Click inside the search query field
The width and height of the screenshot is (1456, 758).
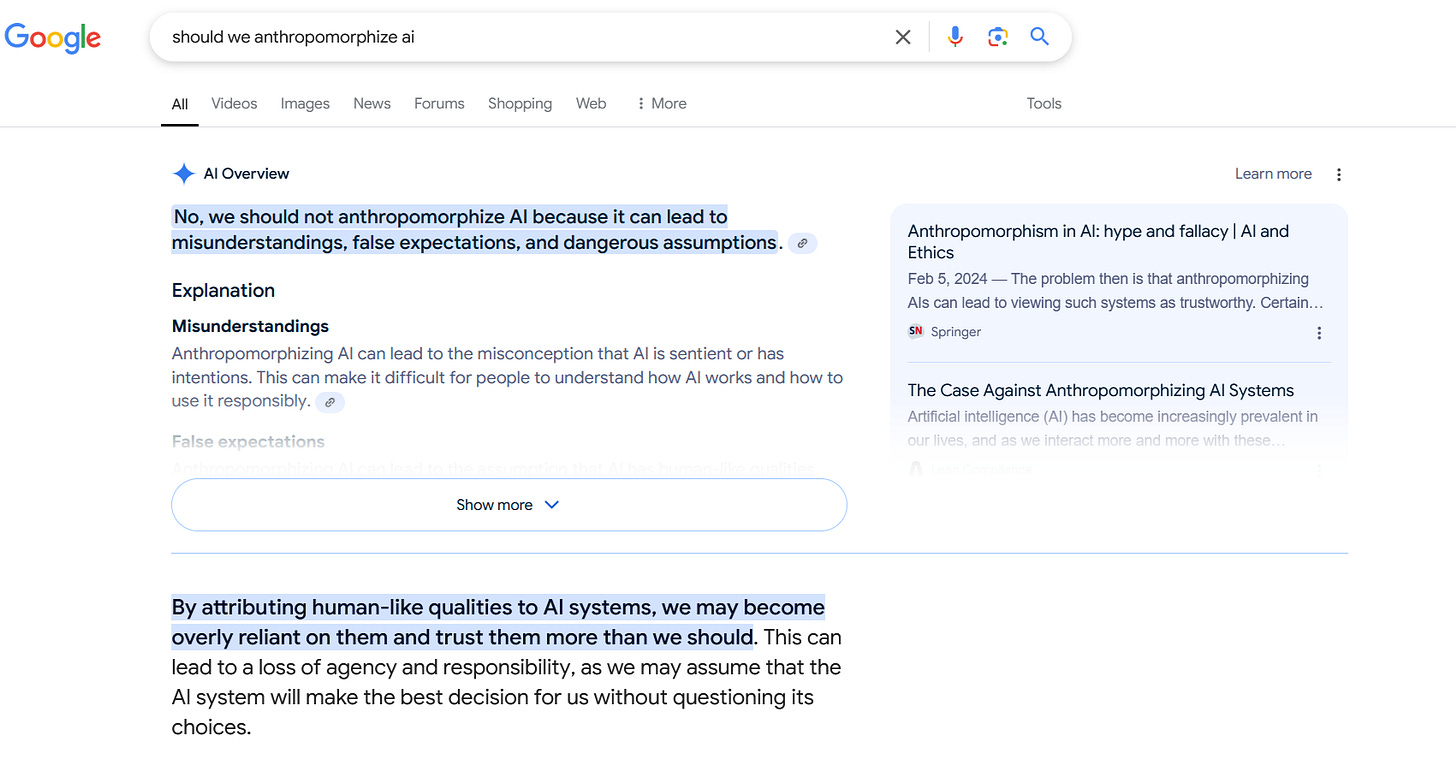click(520, 37)
